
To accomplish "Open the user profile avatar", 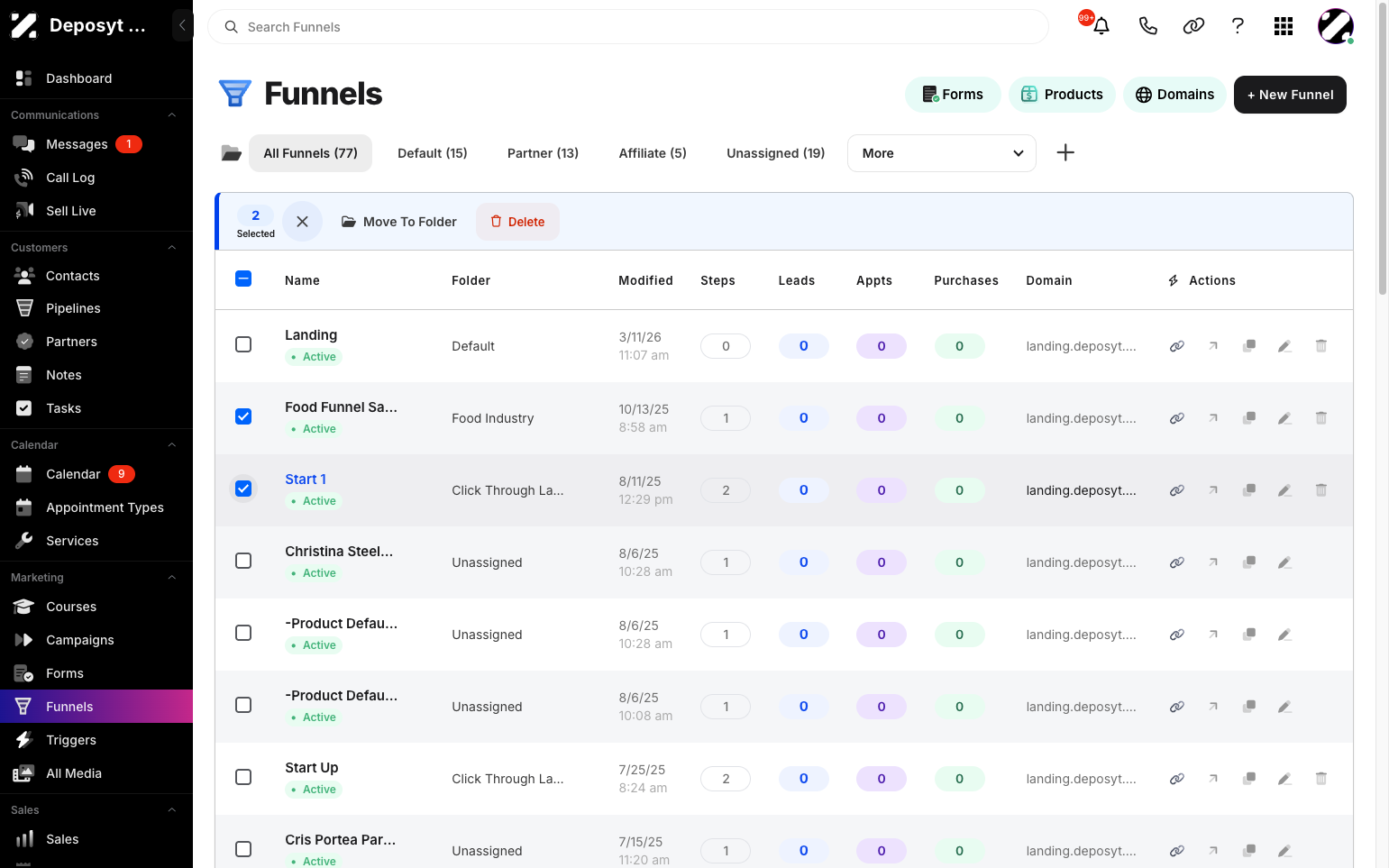I will (x=1335, y=26).
